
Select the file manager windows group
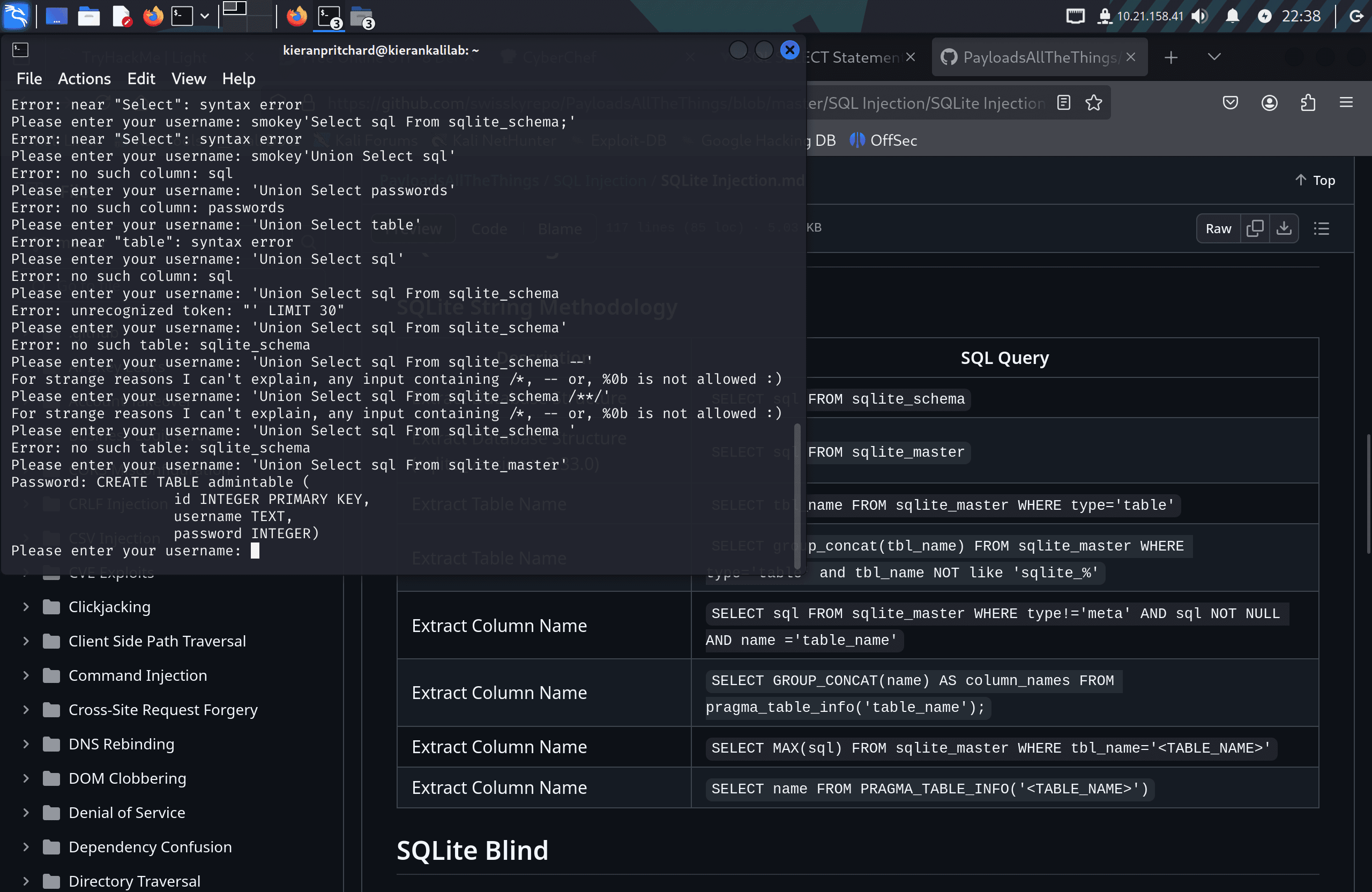(x=362, y=16)
